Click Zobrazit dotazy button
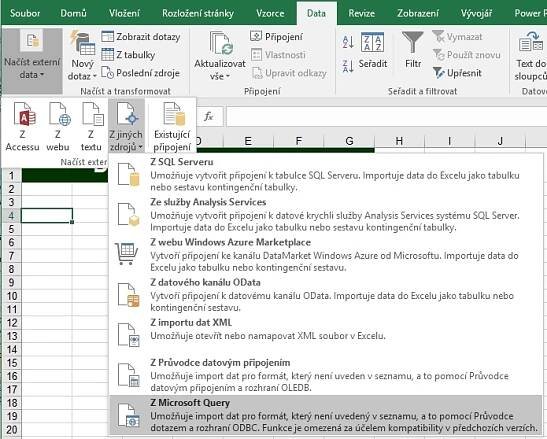547x439 pixels. (141, 37)
